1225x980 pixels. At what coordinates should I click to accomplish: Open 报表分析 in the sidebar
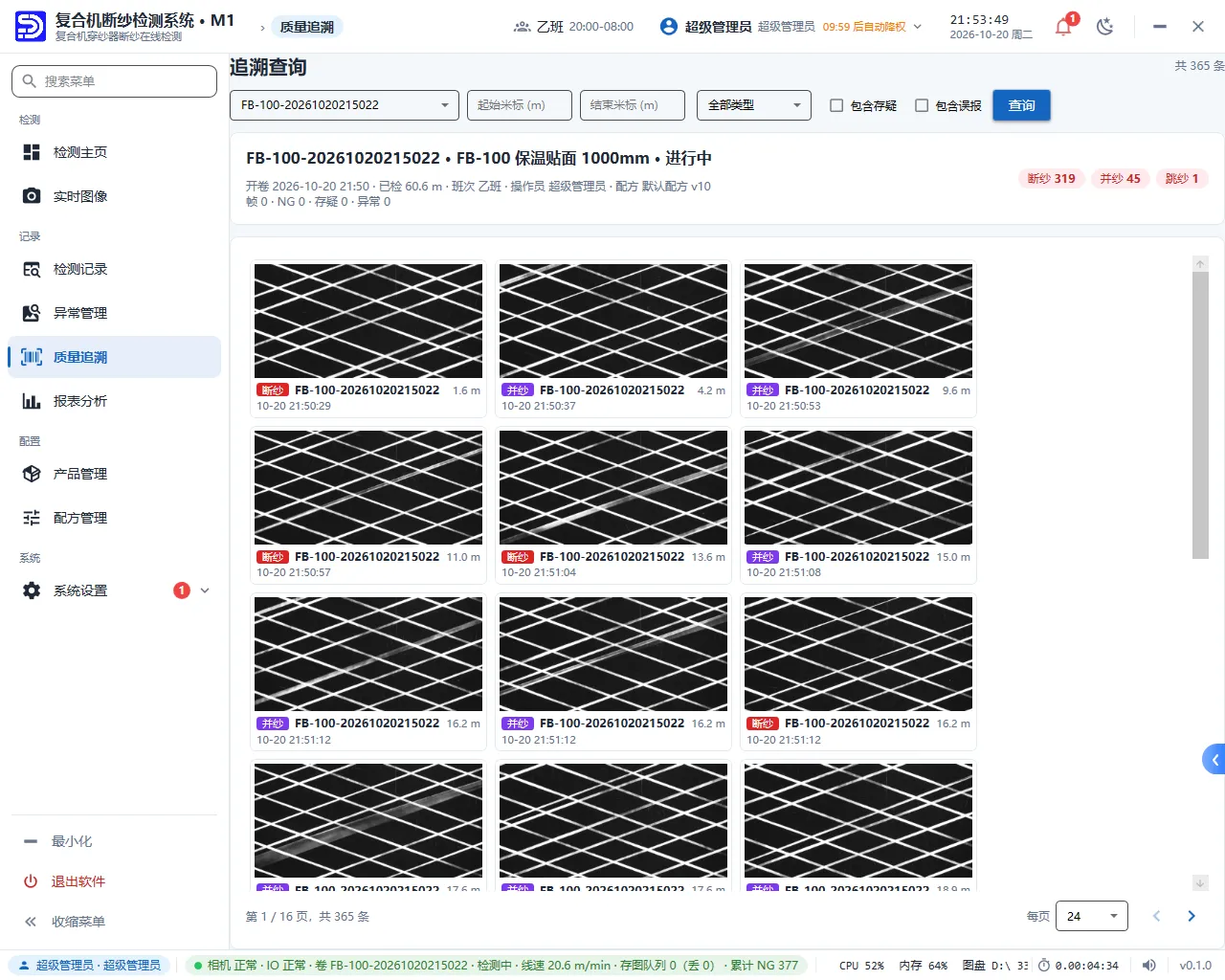click(114, 401)
